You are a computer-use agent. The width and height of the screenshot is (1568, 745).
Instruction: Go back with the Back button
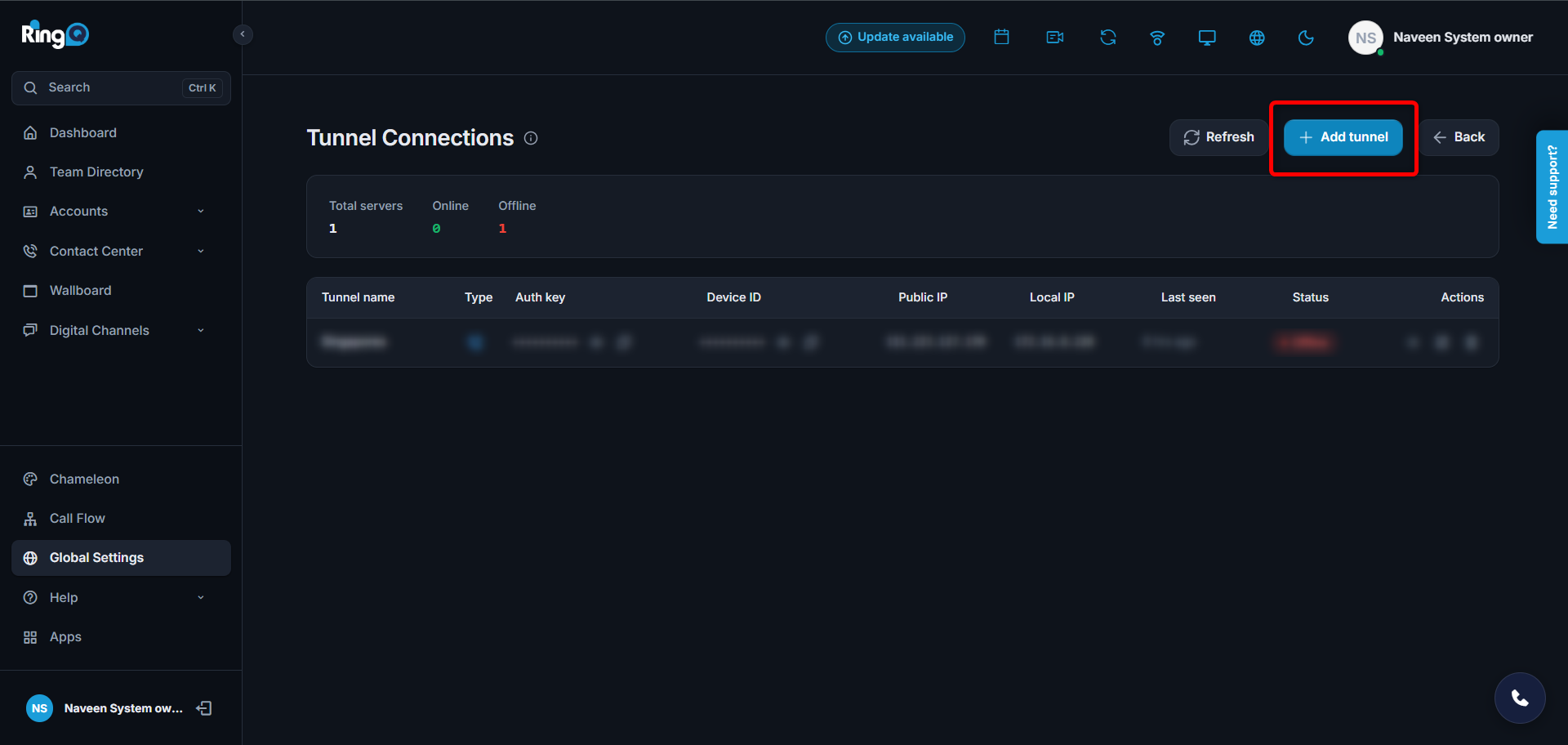(1459, 137)
